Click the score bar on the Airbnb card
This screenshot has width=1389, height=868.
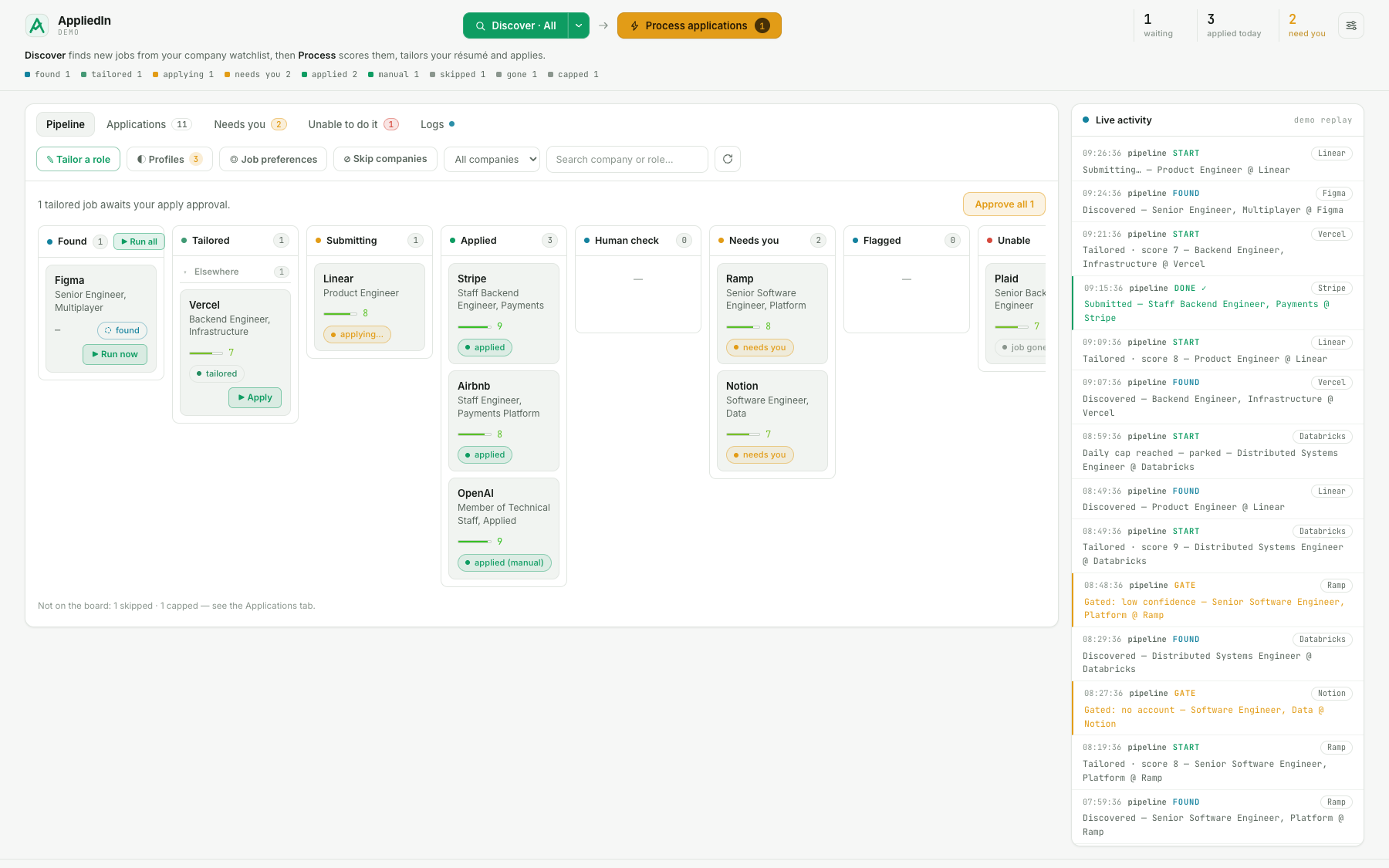point(475,434)
